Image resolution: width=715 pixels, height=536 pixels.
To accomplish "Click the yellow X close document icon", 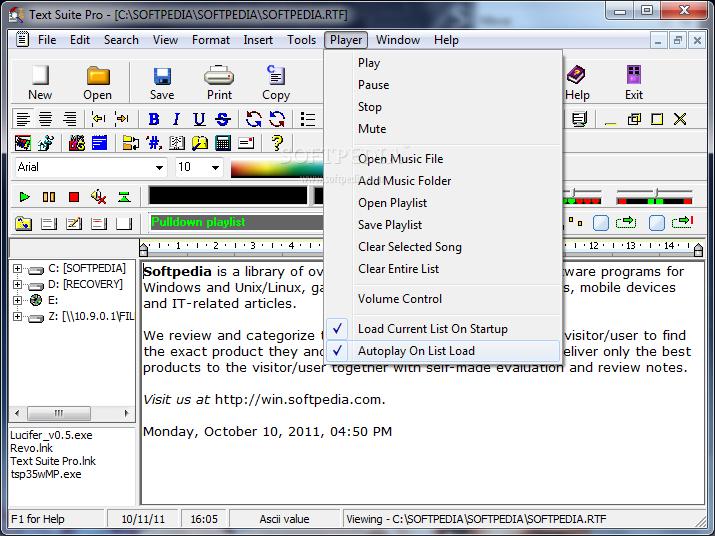I will coord(680,120).
